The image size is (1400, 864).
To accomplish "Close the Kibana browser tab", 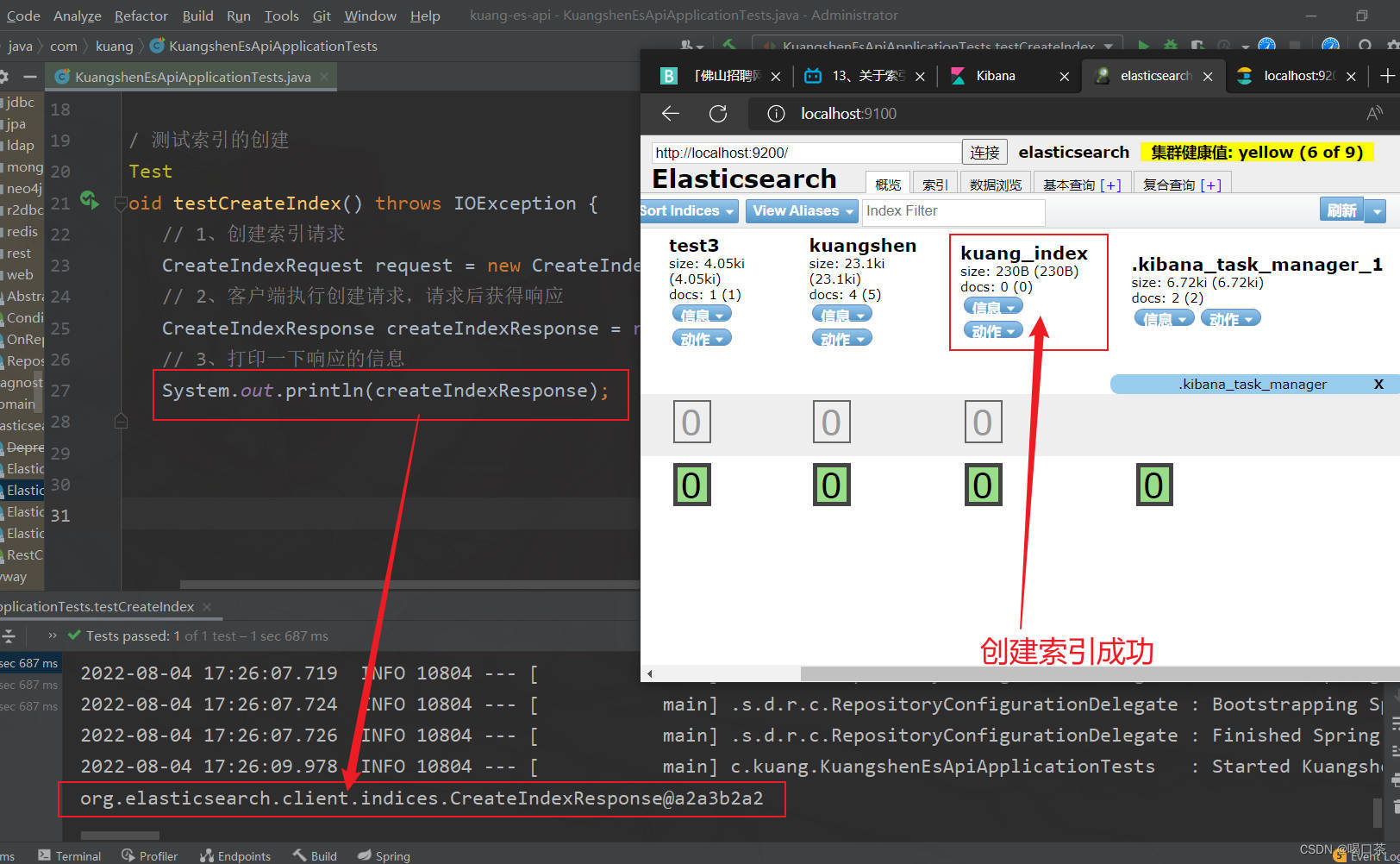I will pyautogui.click(x=1065, y=76).
